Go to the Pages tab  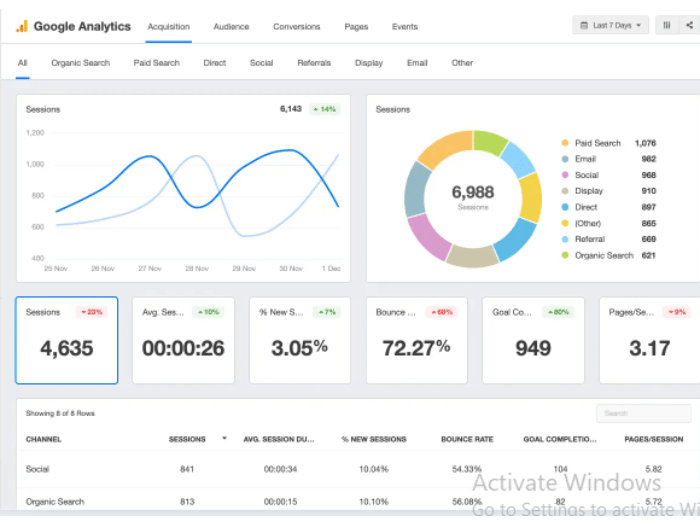[x=356, y=27]
